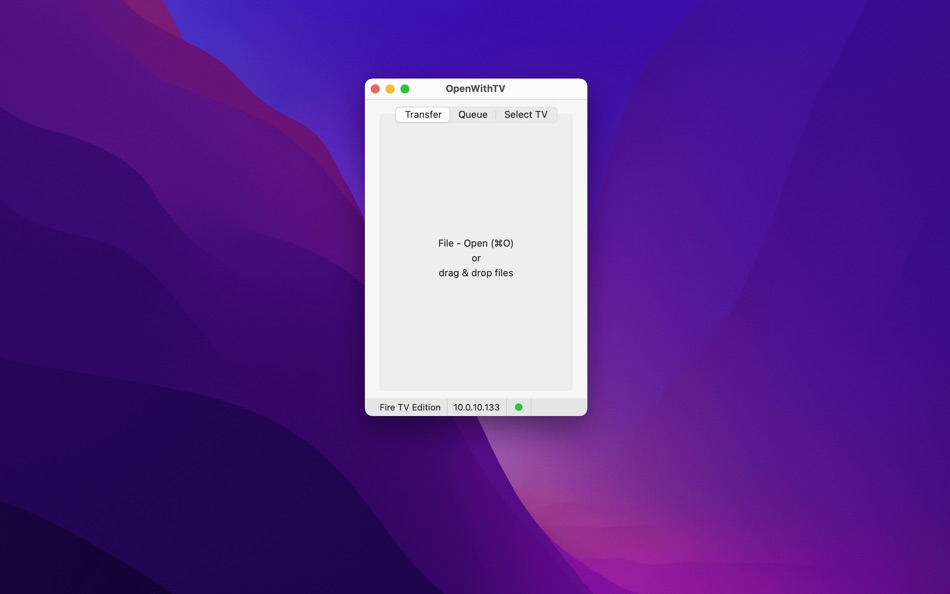The image size is (950, 594).
Task: Open the Select TV tab
Action: (x=526, y=114)
